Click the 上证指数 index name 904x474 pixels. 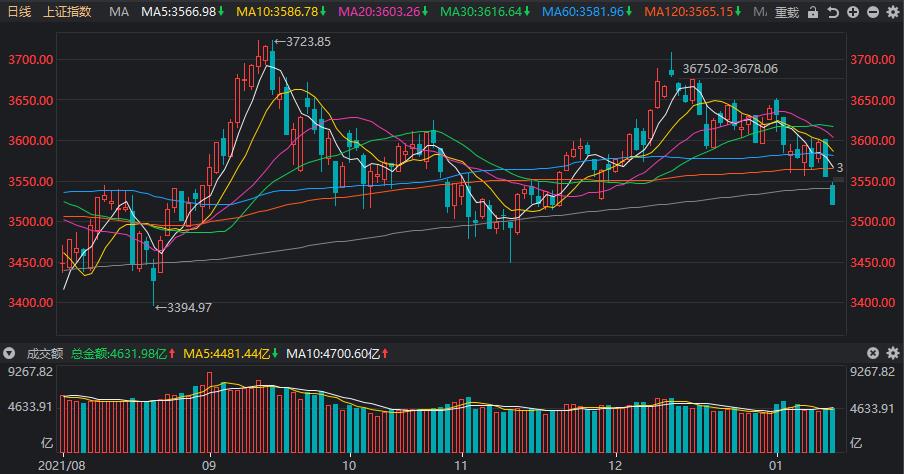68,12
